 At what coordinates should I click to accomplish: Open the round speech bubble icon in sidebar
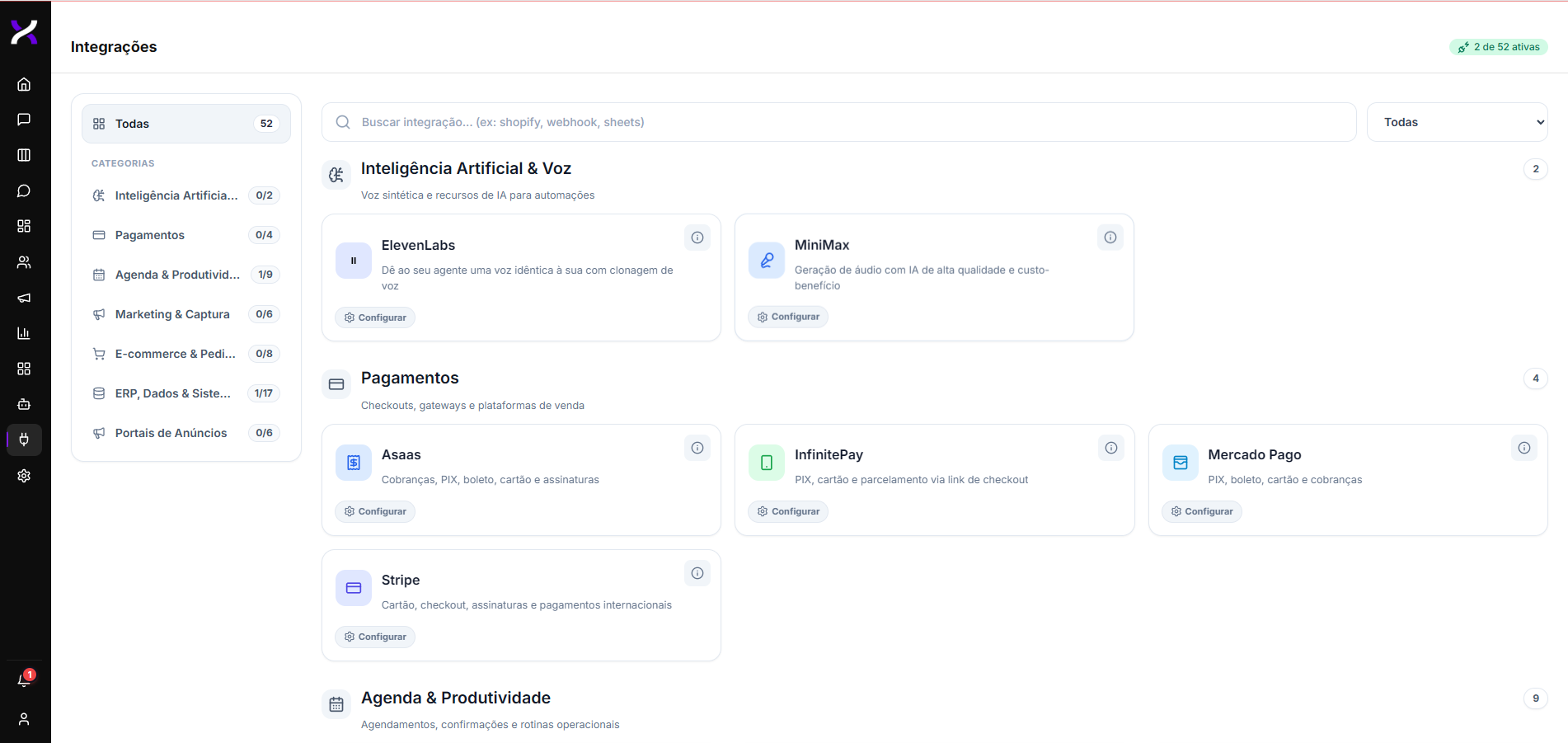tap(24, 190)
